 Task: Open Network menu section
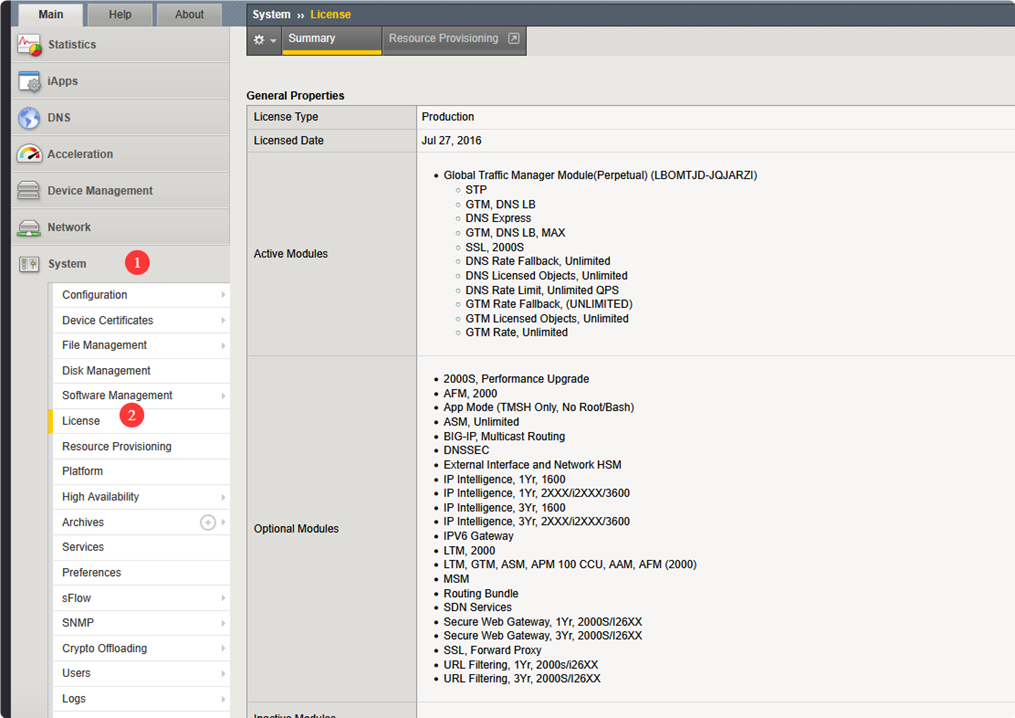point(120,227)
